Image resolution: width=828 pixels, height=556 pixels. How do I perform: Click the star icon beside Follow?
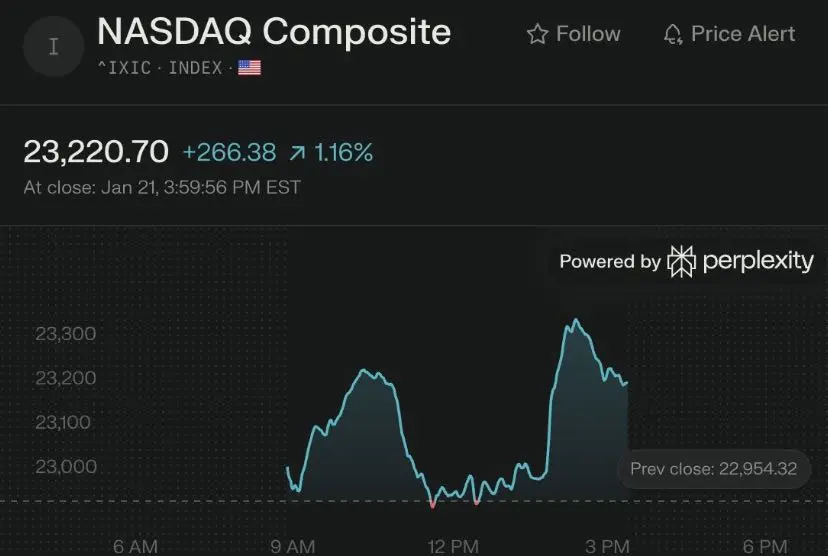tap(538, 35)
